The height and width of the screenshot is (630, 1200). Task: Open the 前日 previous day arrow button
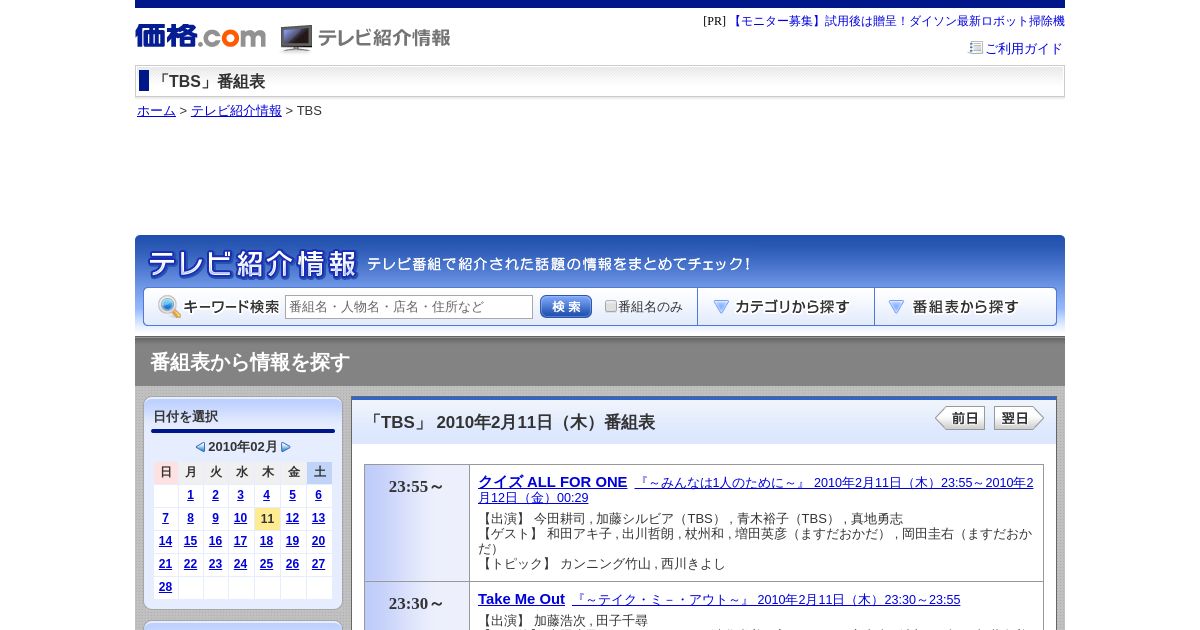[x=960, y=418]
